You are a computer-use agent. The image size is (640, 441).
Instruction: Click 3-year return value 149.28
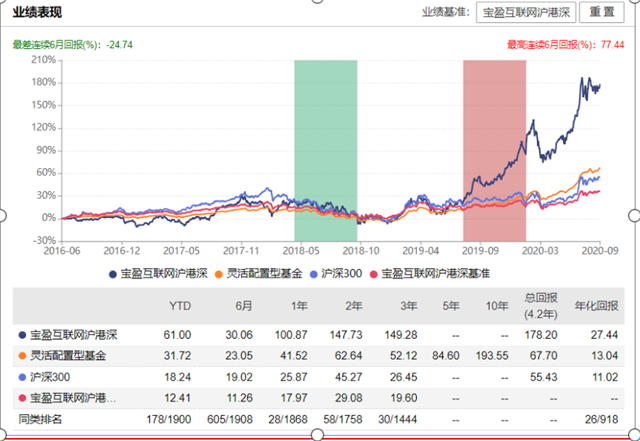[401, 335]
